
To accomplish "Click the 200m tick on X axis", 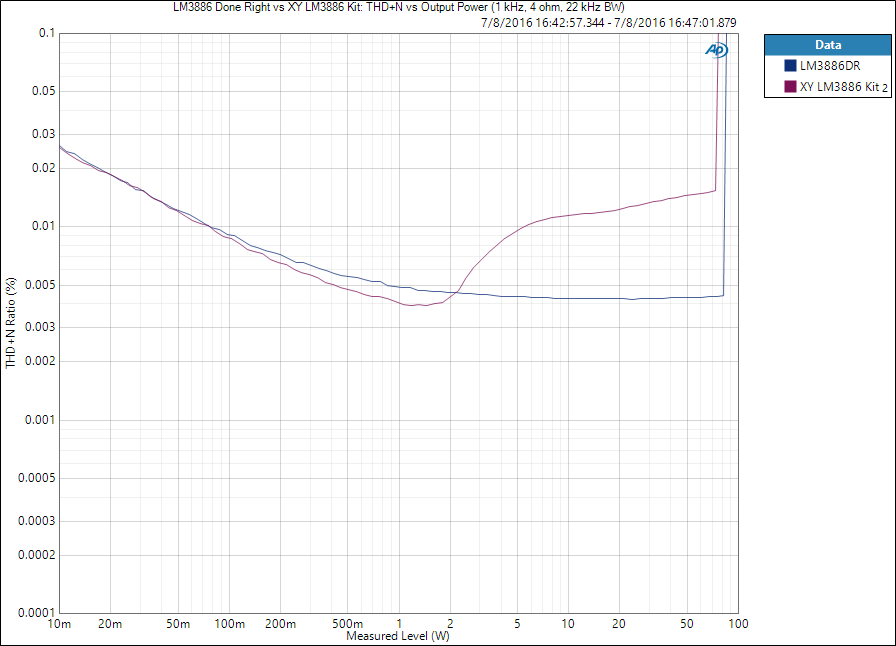I will [280, 624].
